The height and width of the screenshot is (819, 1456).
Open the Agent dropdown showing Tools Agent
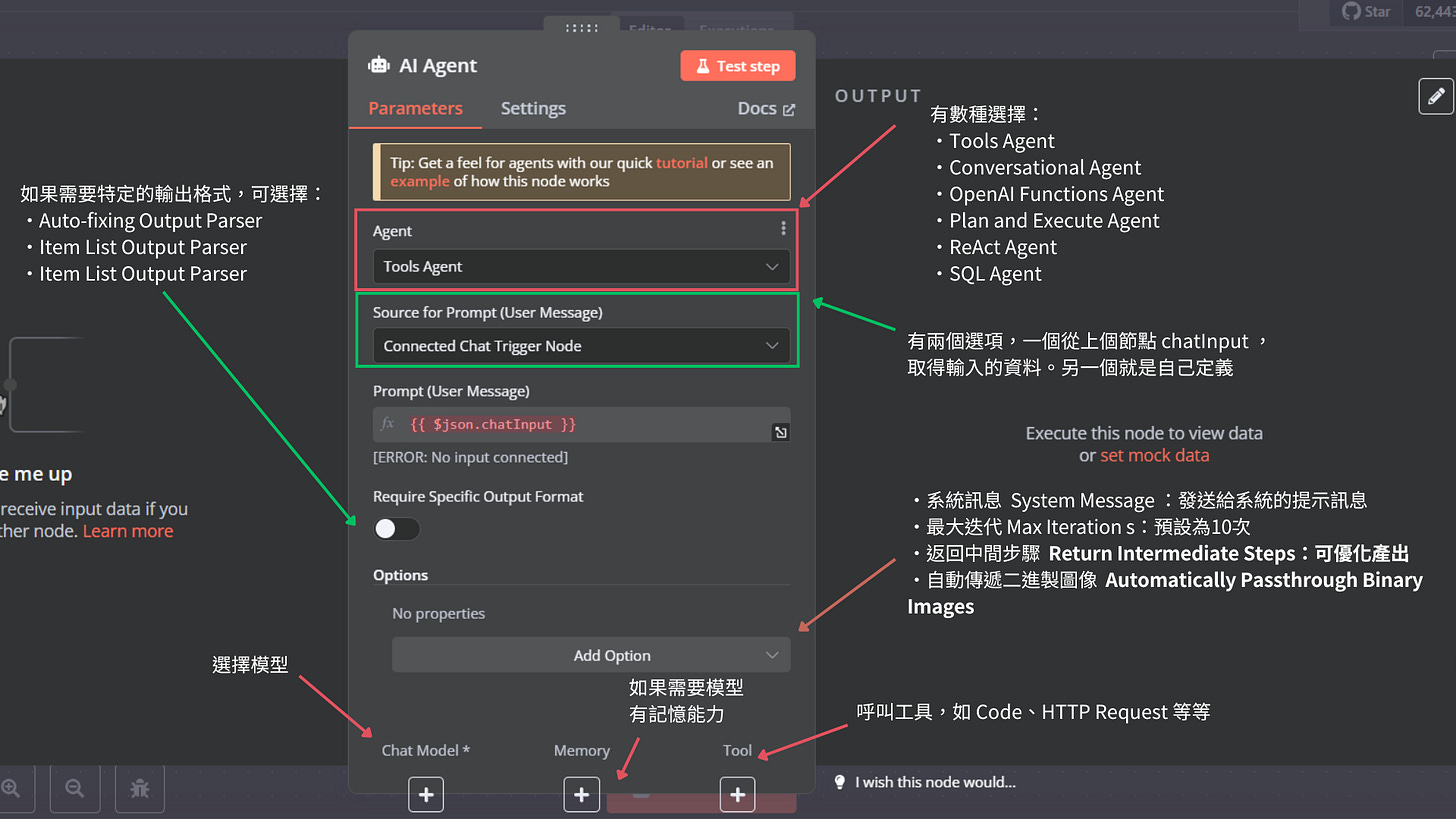[x=581, y=266]
